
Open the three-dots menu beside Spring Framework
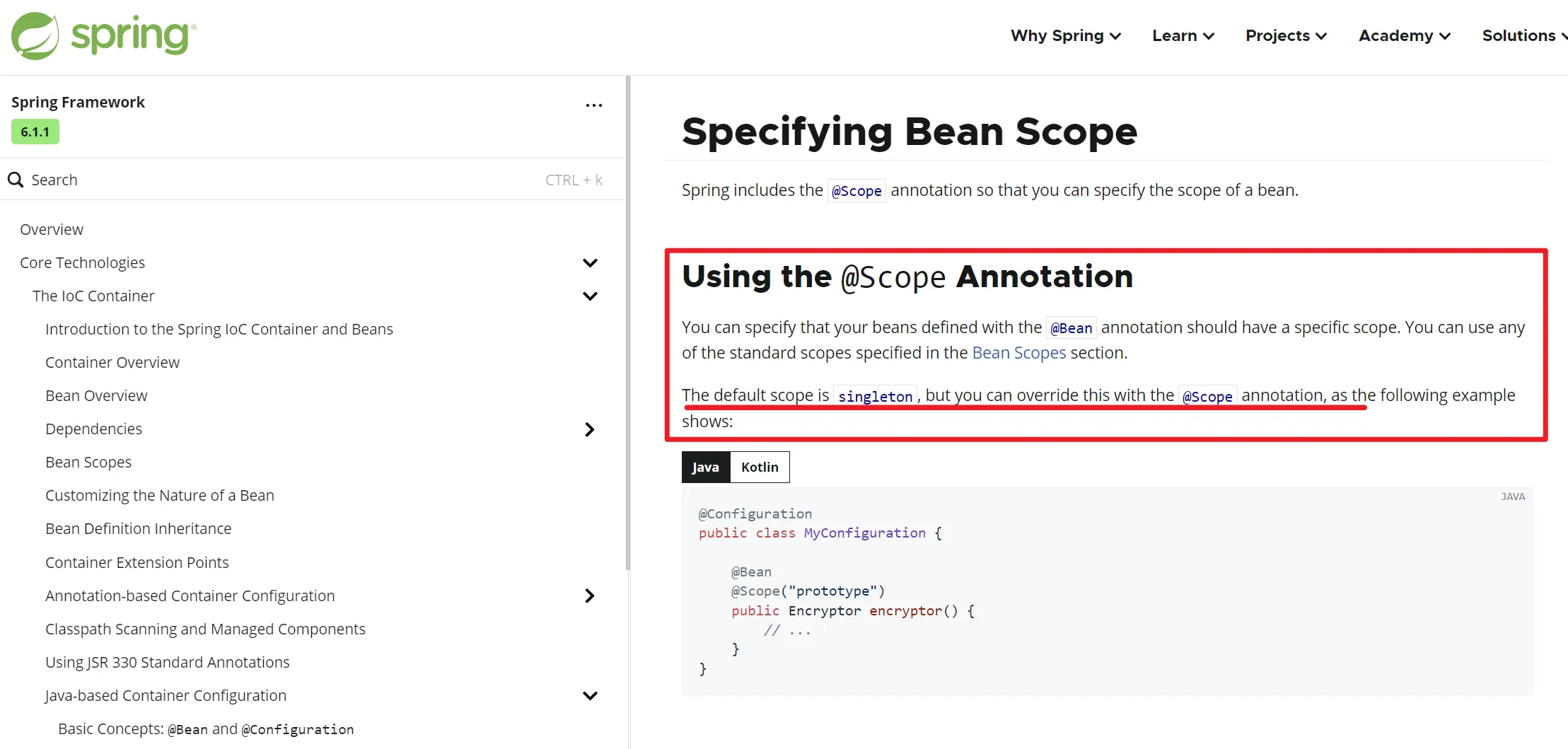(x=593, y=105)
